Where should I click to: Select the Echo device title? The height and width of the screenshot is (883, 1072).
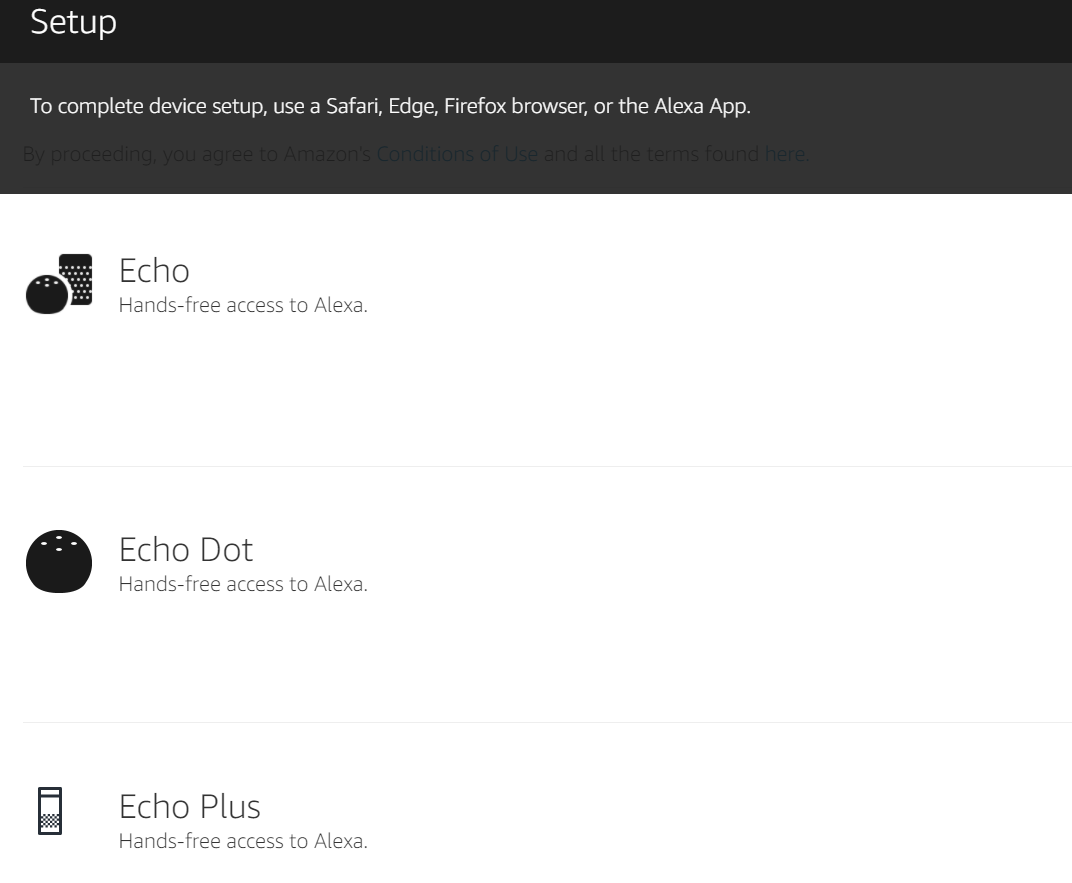click(x=154, y=271)
